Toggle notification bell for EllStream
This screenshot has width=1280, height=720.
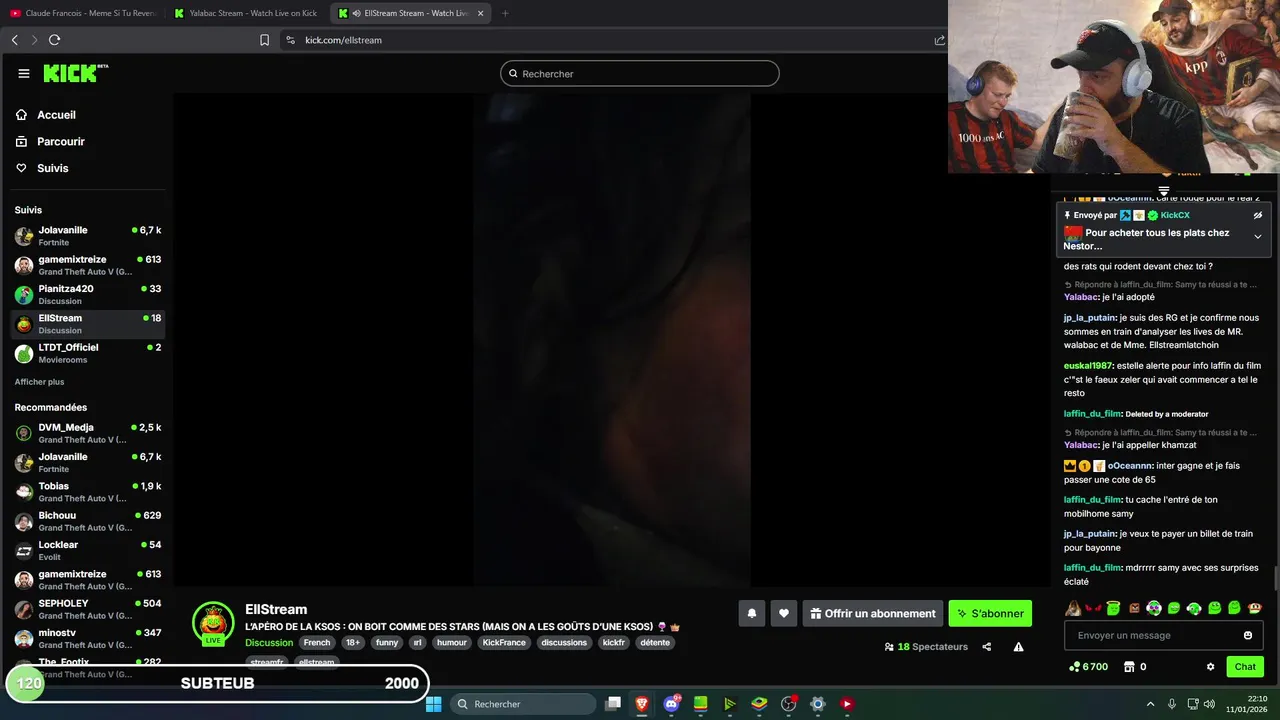tap(752, 613)
